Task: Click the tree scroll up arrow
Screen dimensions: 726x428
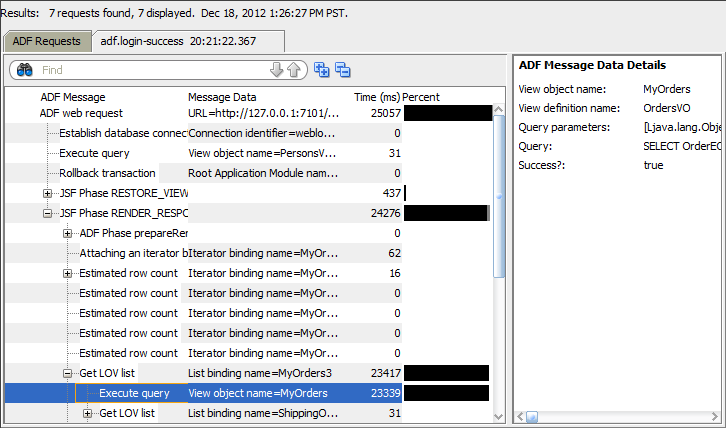Action: (x=499, y=109)
